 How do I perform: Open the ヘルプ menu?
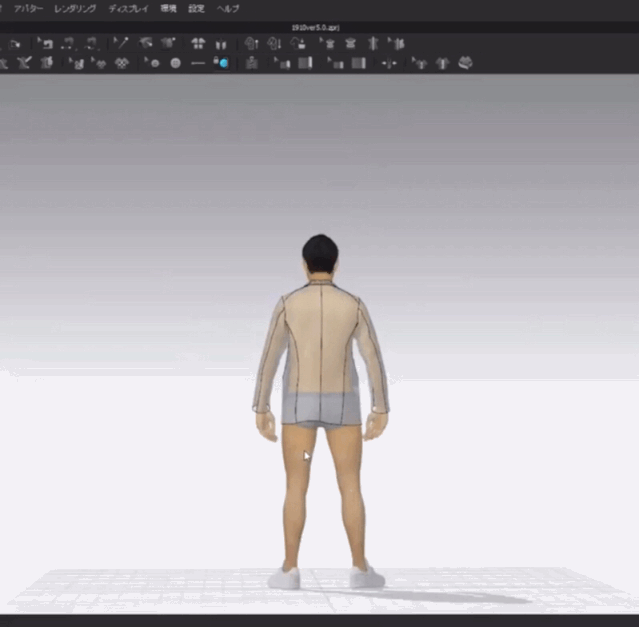(228, 9)
